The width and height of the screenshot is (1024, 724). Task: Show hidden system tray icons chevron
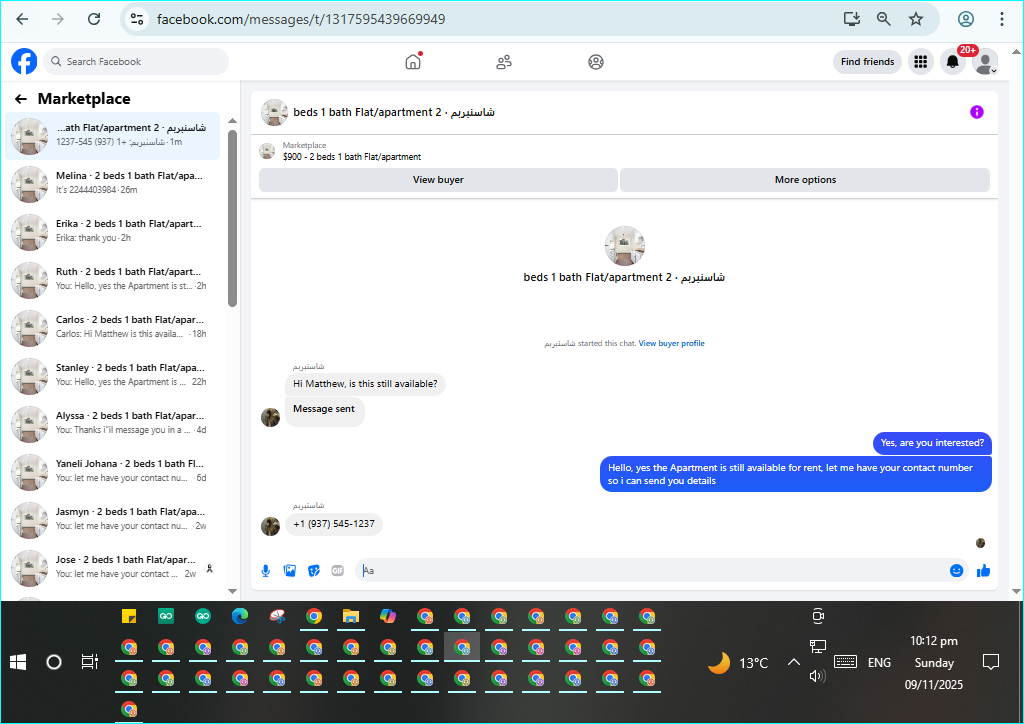pos(793,663)
